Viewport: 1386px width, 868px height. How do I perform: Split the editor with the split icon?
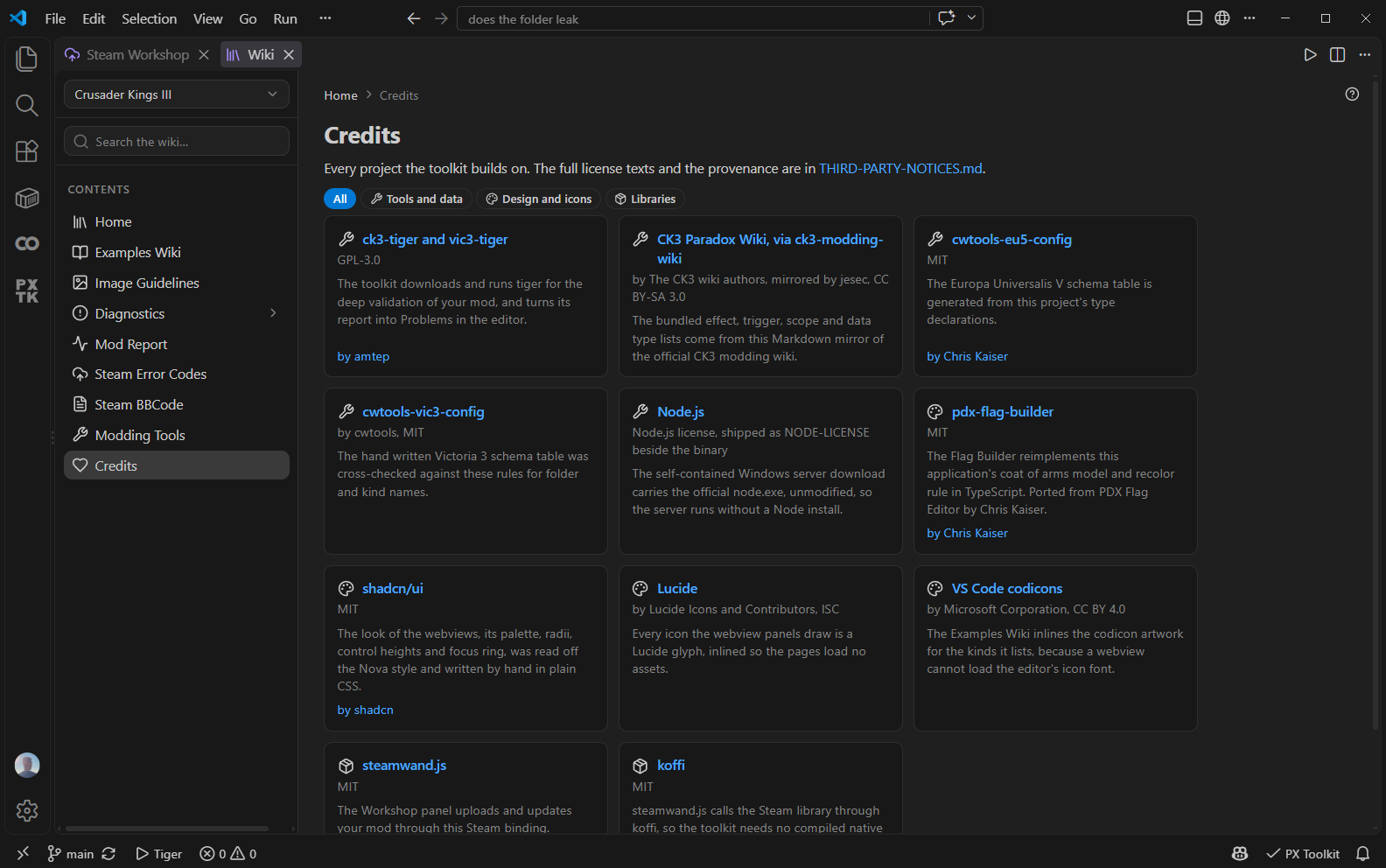coord(1337,54)
